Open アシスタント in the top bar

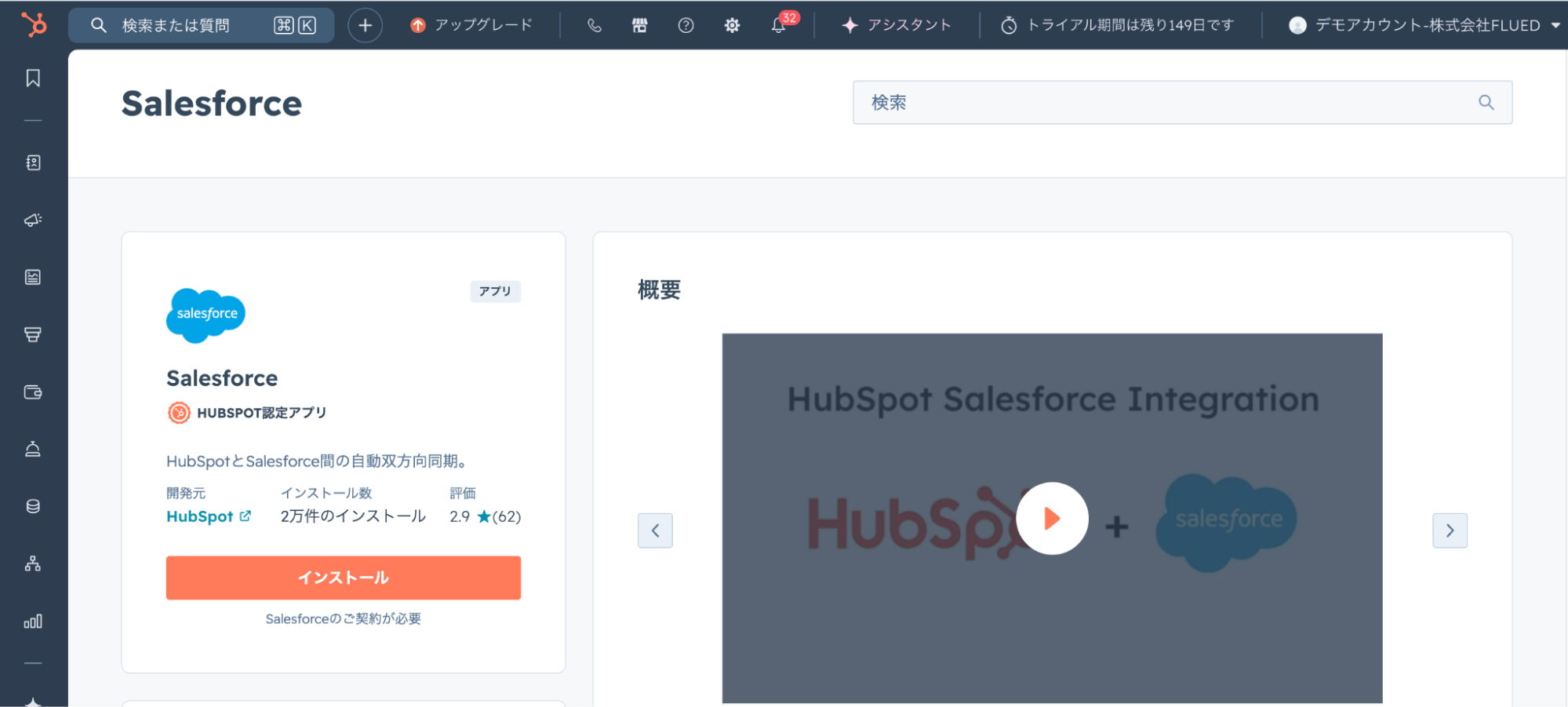909,25
